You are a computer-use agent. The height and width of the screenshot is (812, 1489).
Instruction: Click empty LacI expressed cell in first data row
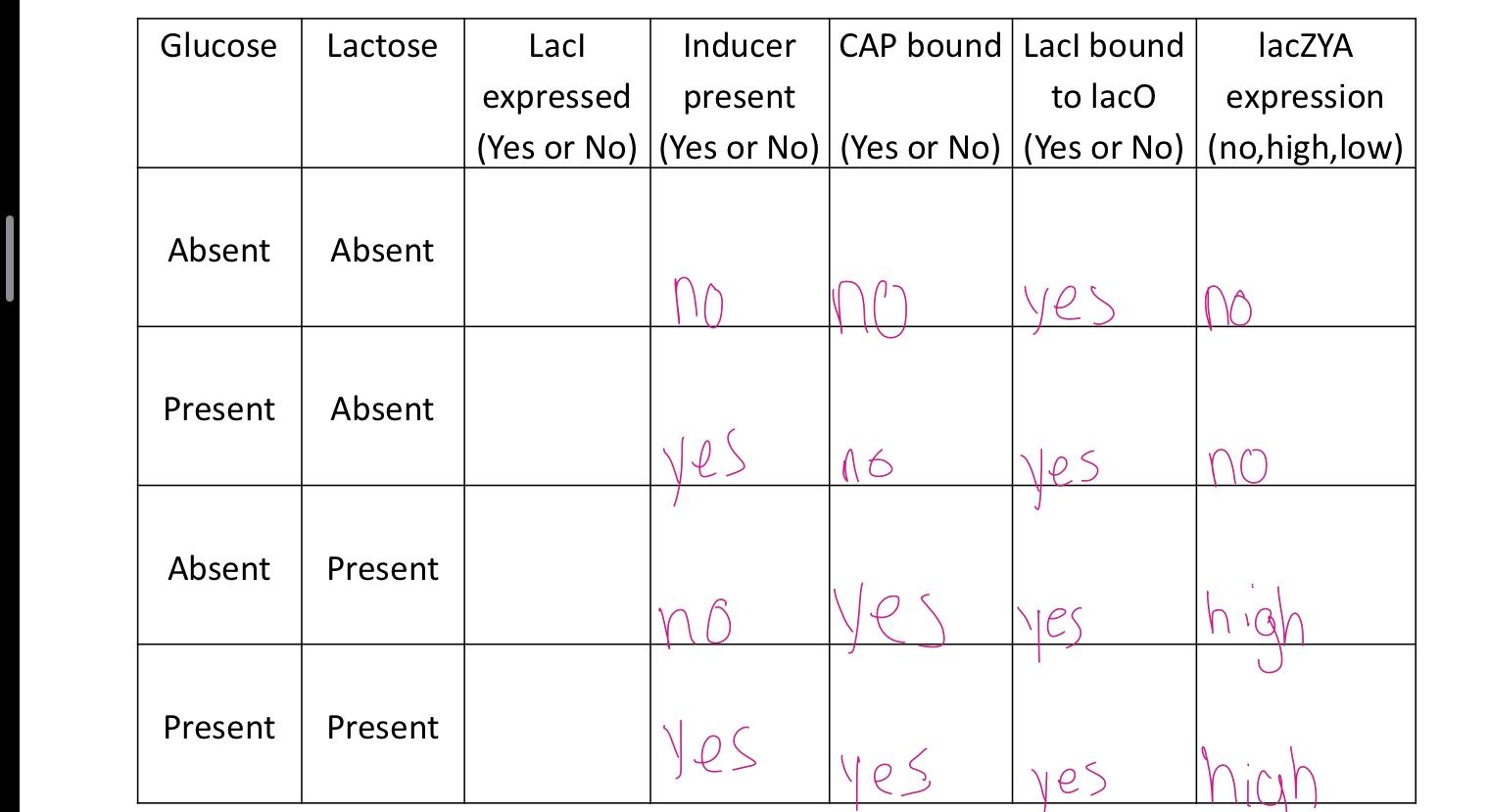tap(557, 247)
